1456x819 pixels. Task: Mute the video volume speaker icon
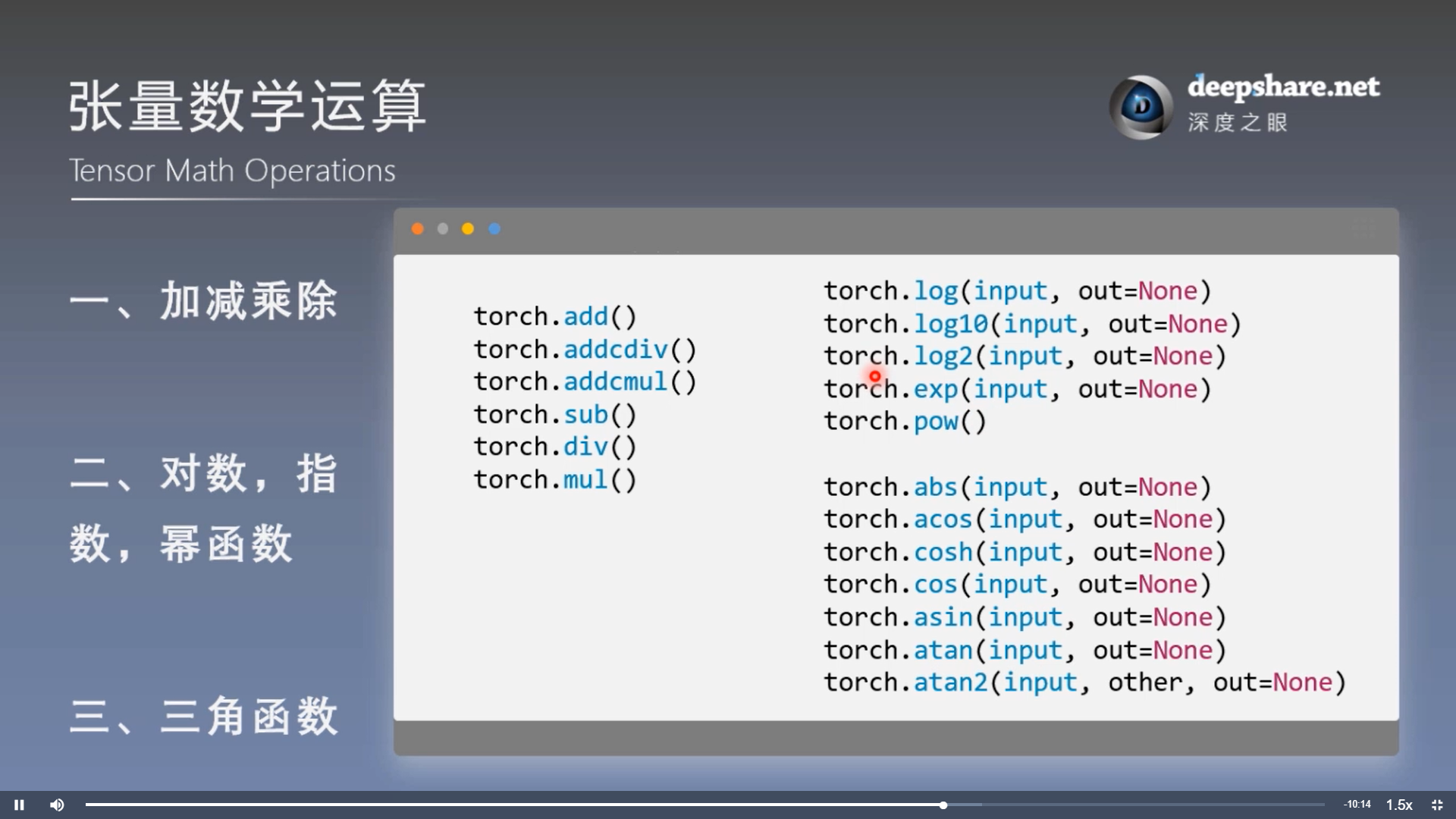pyautogui.click(x=57, y=805)
